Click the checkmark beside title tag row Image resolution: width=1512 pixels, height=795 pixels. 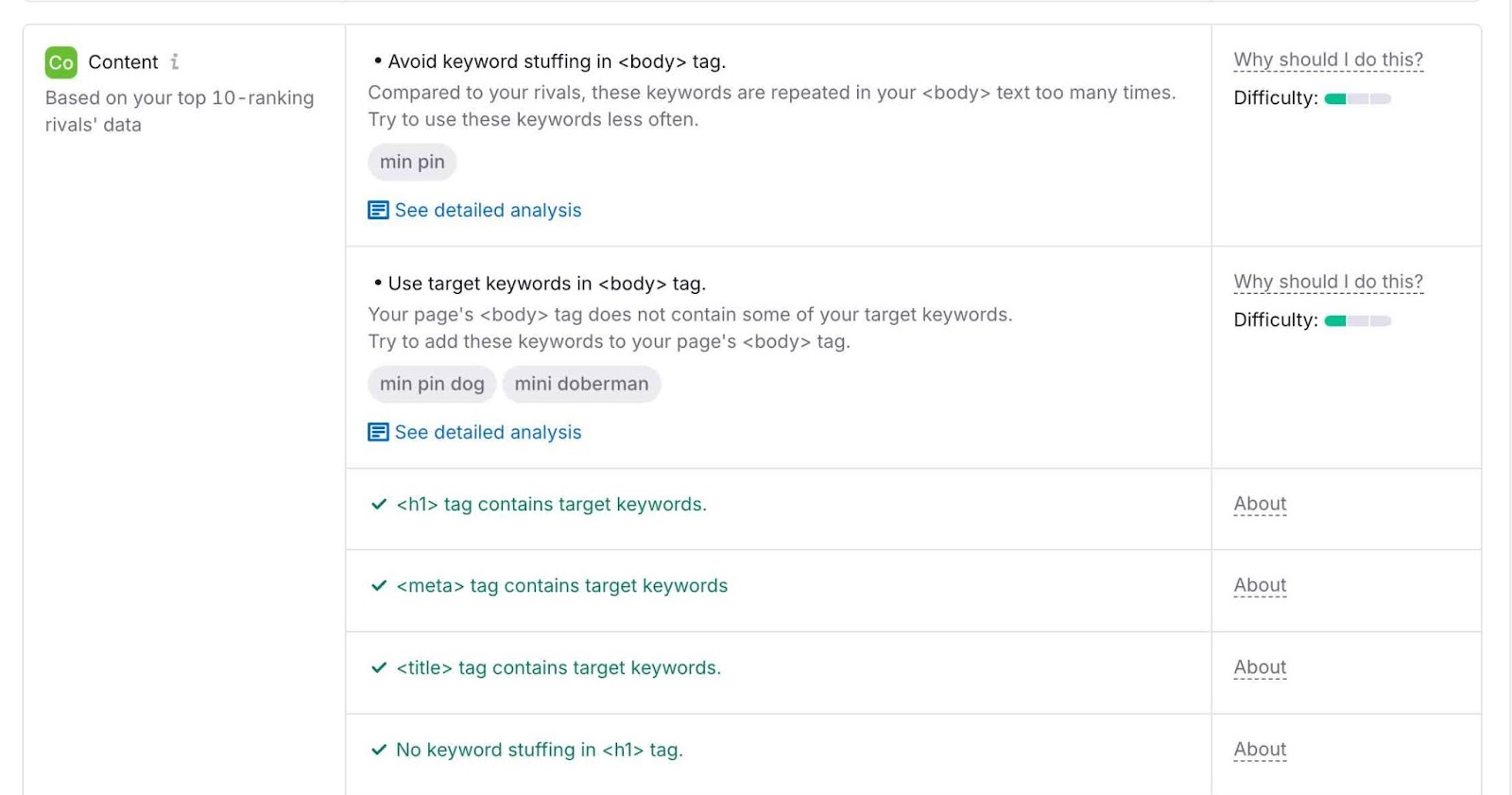[x=379, y=668]
